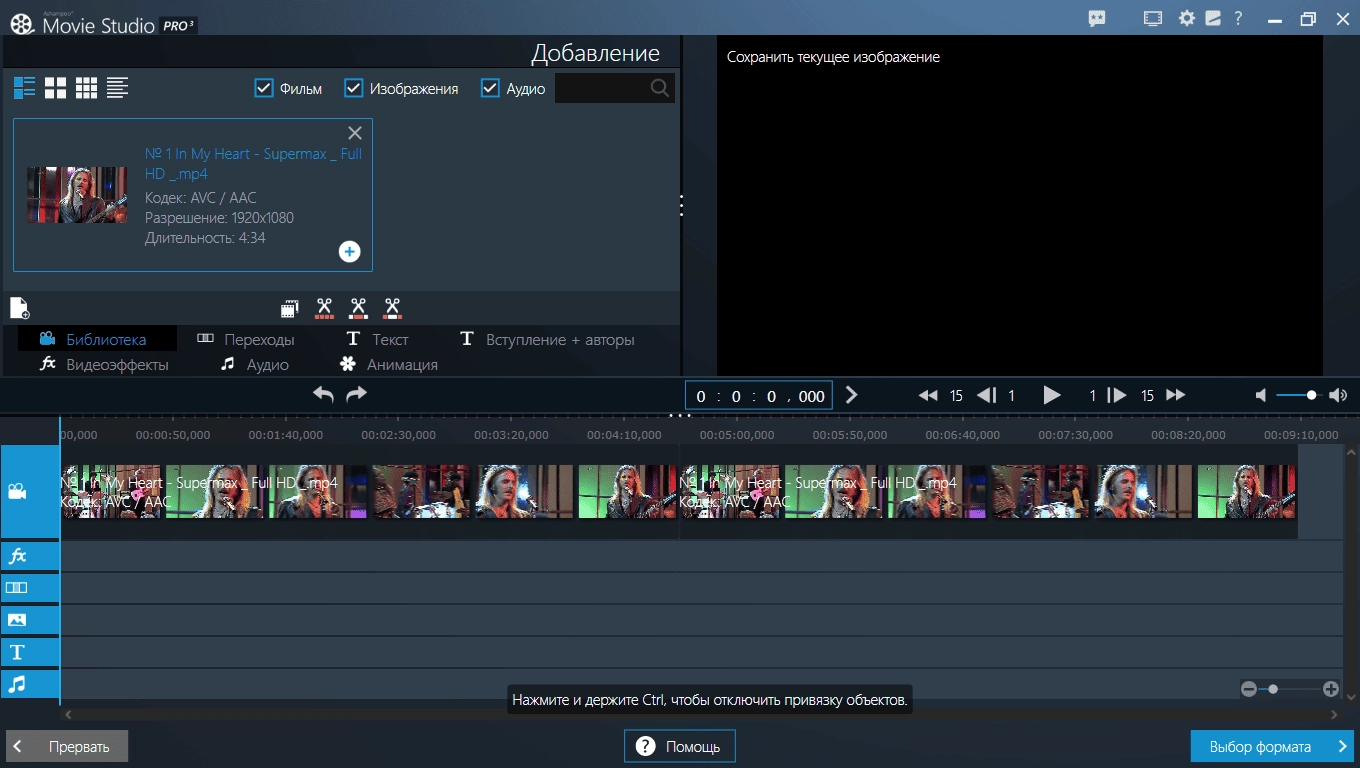The height and width of the screenshot is (768, 1360).
Task: Click the Сохранить текущее изображение text
Action: pos(833,57)
